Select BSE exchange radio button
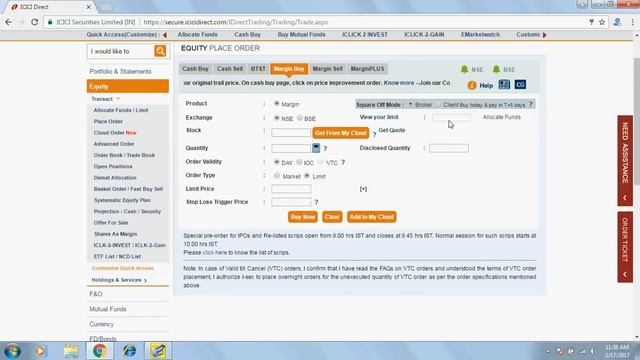 (x=300, y=118)
